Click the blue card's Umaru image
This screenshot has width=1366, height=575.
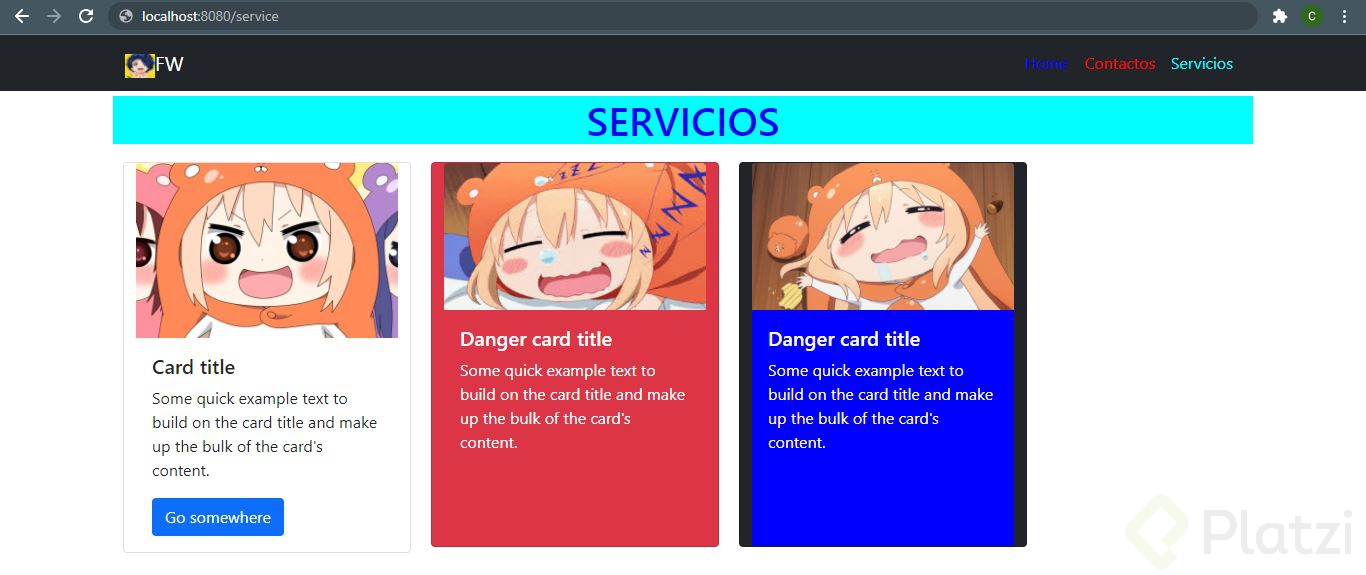pyautogui.click(x=883, y=237)
